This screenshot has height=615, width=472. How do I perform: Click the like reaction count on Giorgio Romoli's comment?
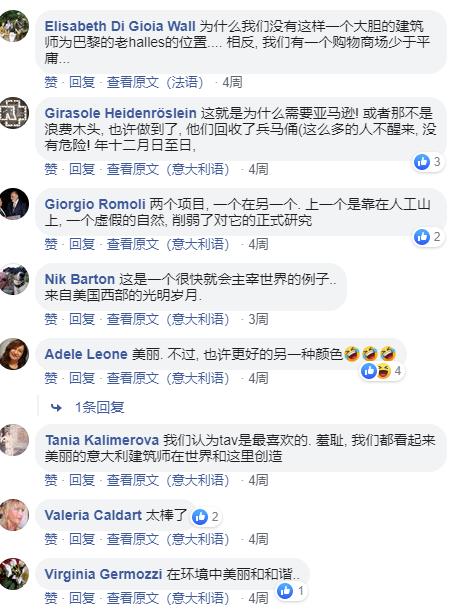(x=437, y=237)
